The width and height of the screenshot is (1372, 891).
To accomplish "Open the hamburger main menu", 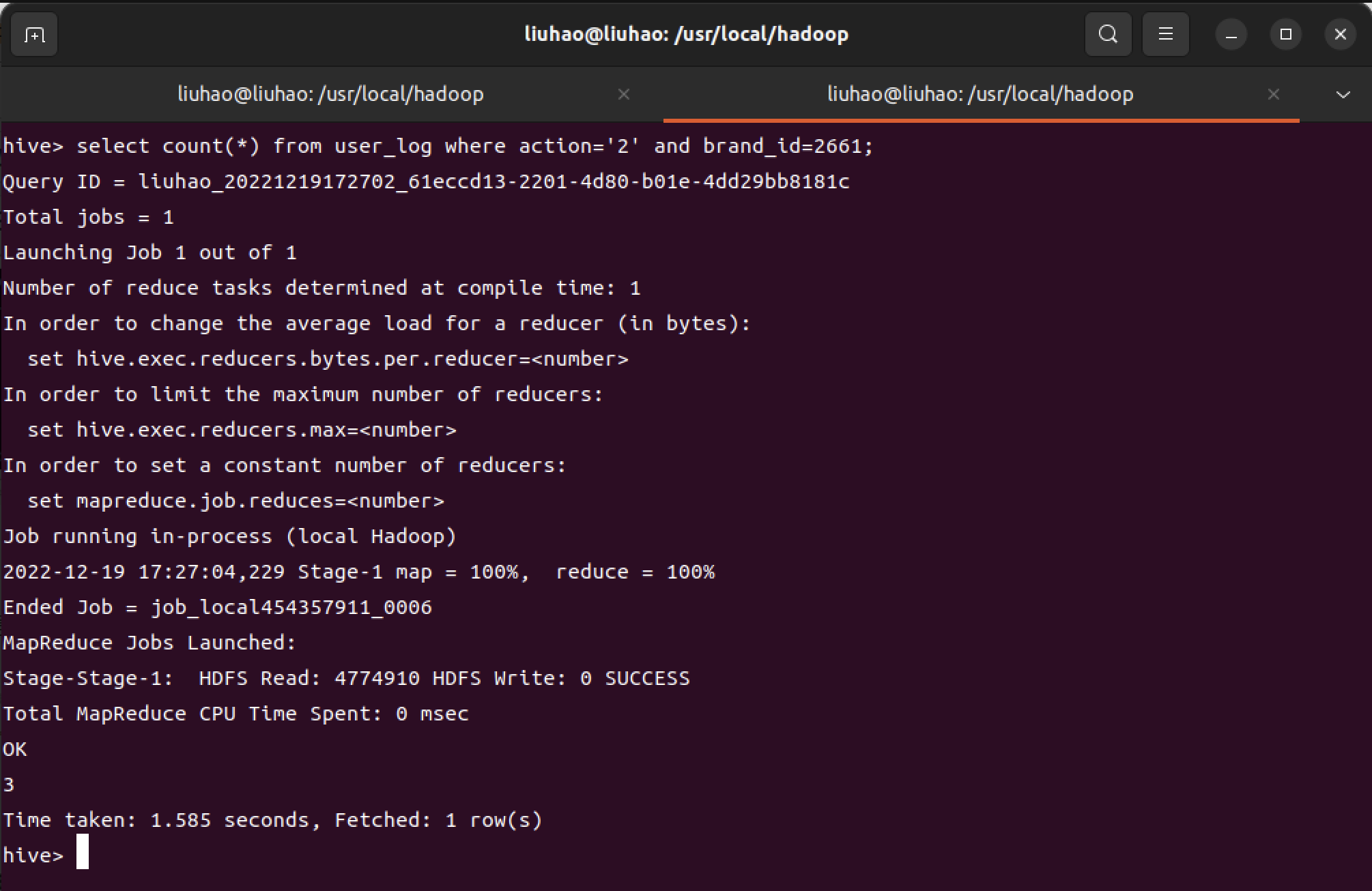I will [x=1166, y=34].
